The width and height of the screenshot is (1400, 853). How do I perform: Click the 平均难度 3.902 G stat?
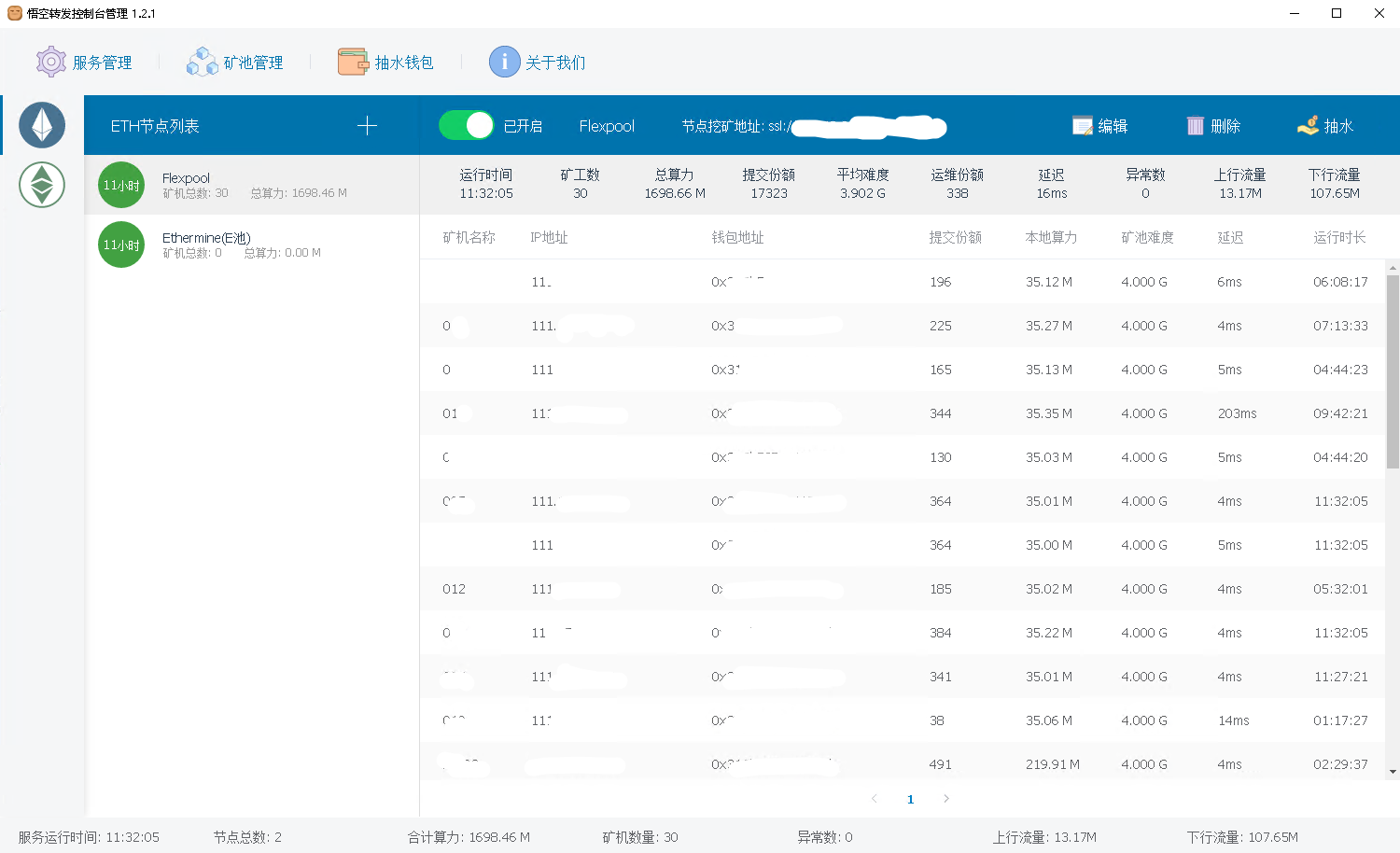[862, 184]
